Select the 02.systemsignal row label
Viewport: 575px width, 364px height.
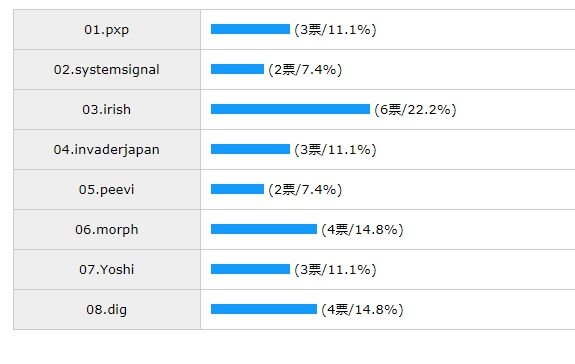107,70
